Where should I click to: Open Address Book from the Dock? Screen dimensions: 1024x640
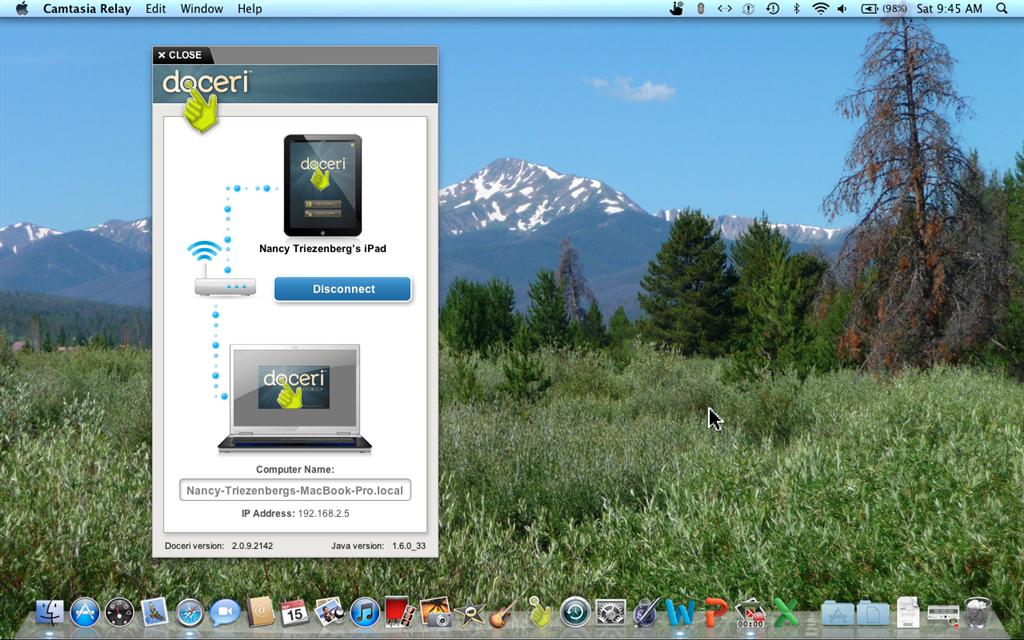(x=260, y=613)
